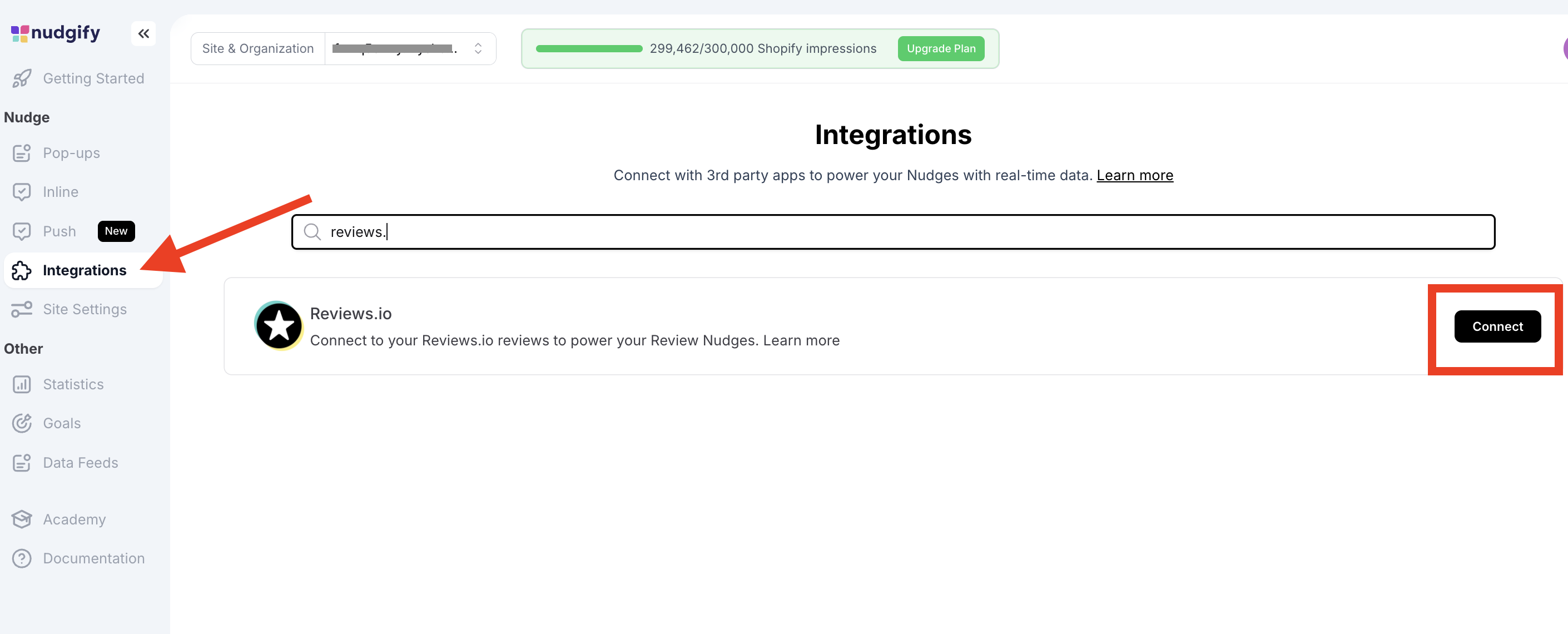Click the Goals target icon
The image size is (1568, 634).
22,423
